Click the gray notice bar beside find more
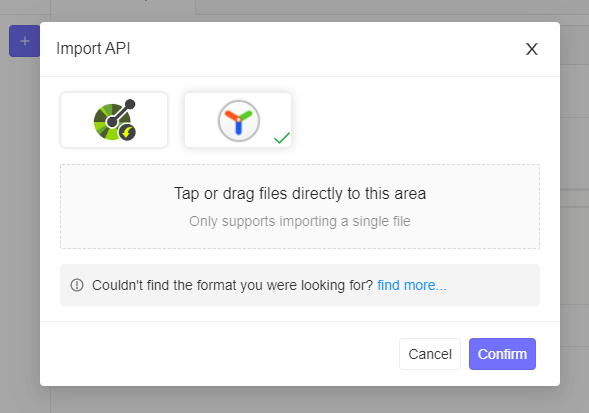Screen dimensions: 589x413 coord(492,285)
